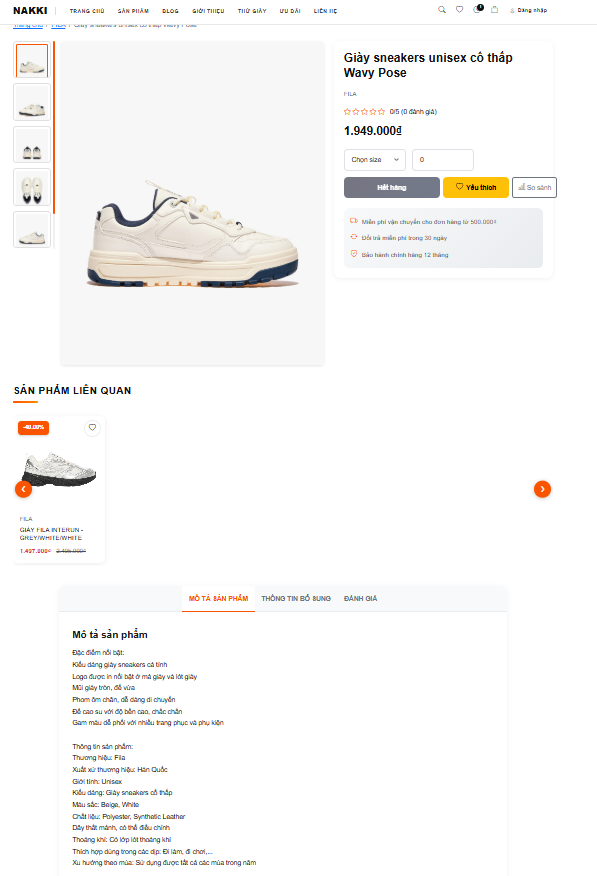Switch to ĐÁNH GIÁ tab
The image size is (597, 876).
(x=360, y=598)
